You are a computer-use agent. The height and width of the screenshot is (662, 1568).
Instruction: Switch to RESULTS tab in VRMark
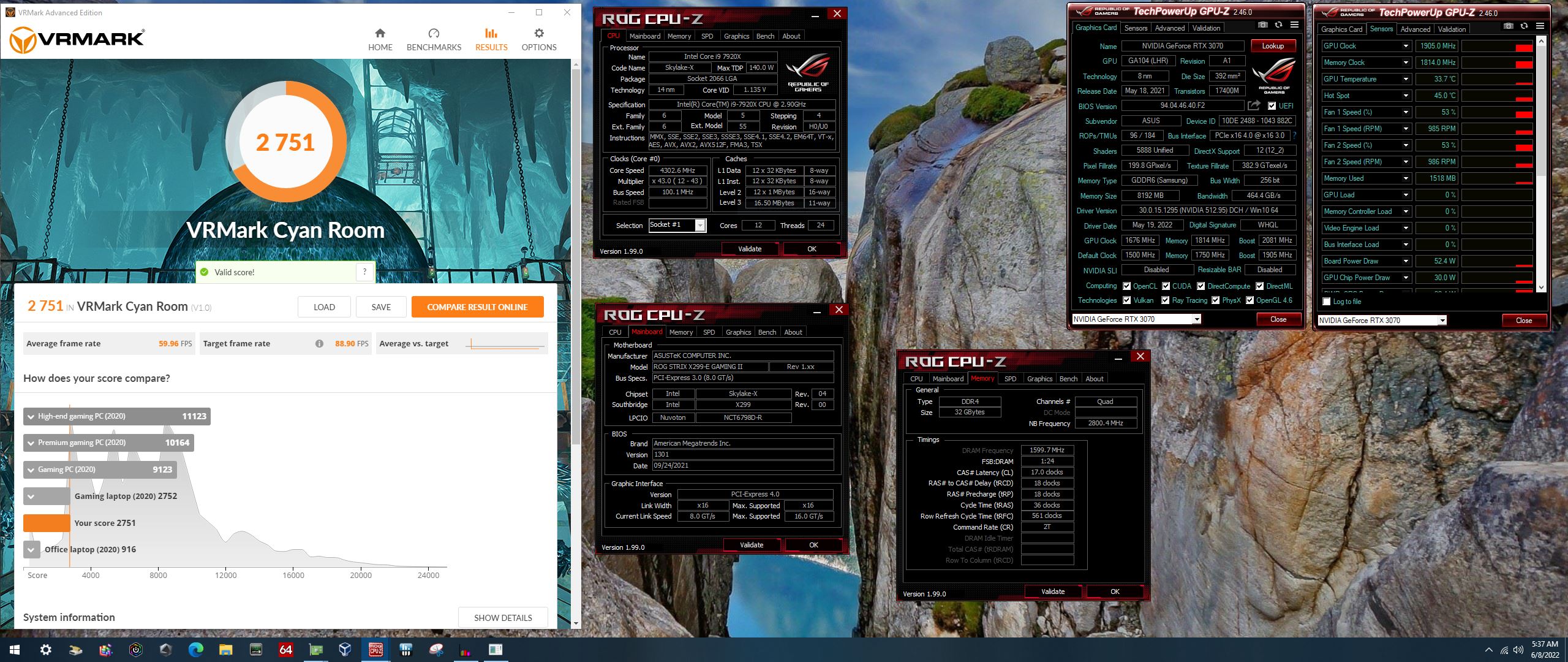[x=491, y=39]
